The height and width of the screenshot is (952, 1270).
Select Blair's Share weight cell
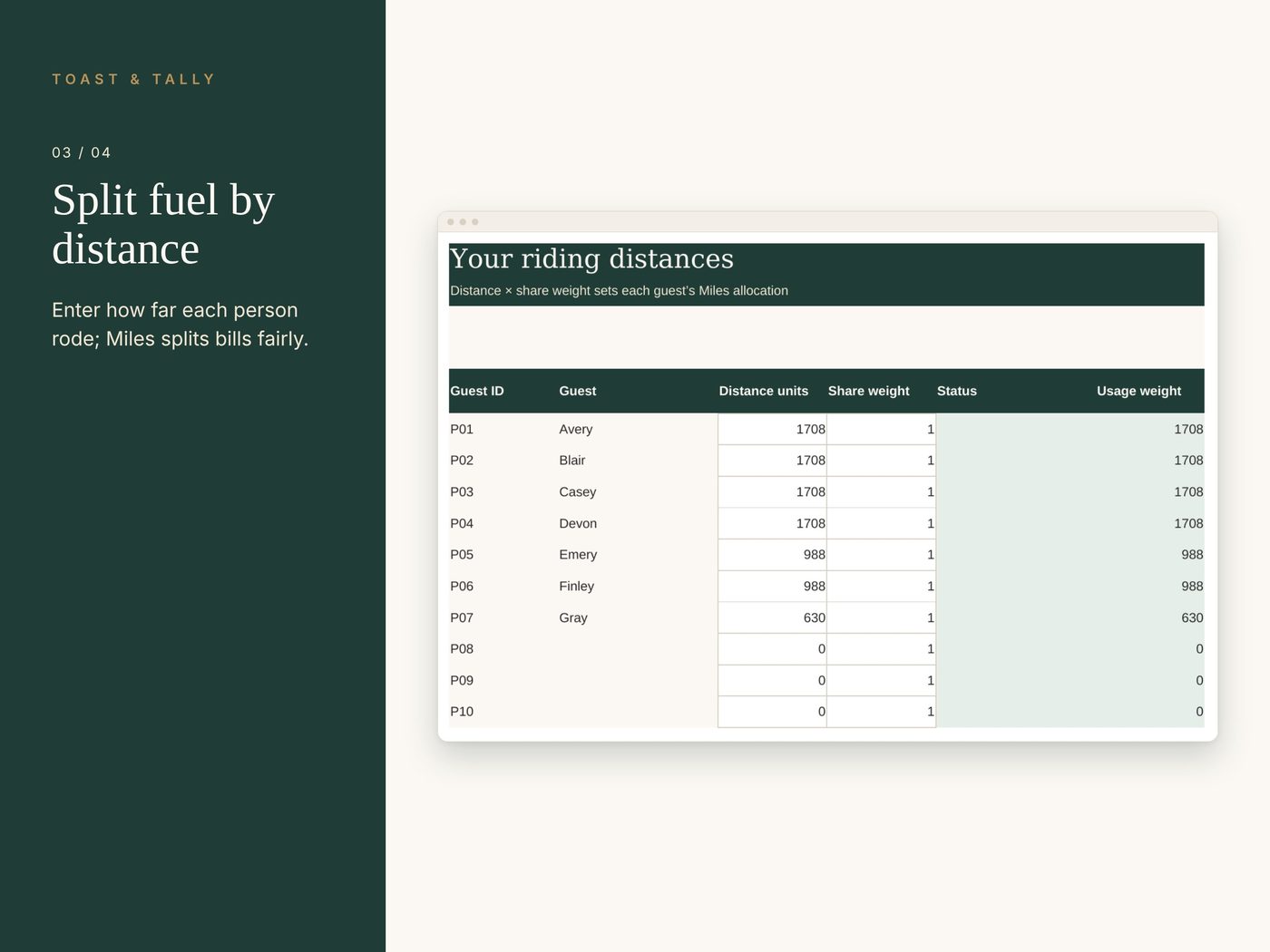point(881,461)
